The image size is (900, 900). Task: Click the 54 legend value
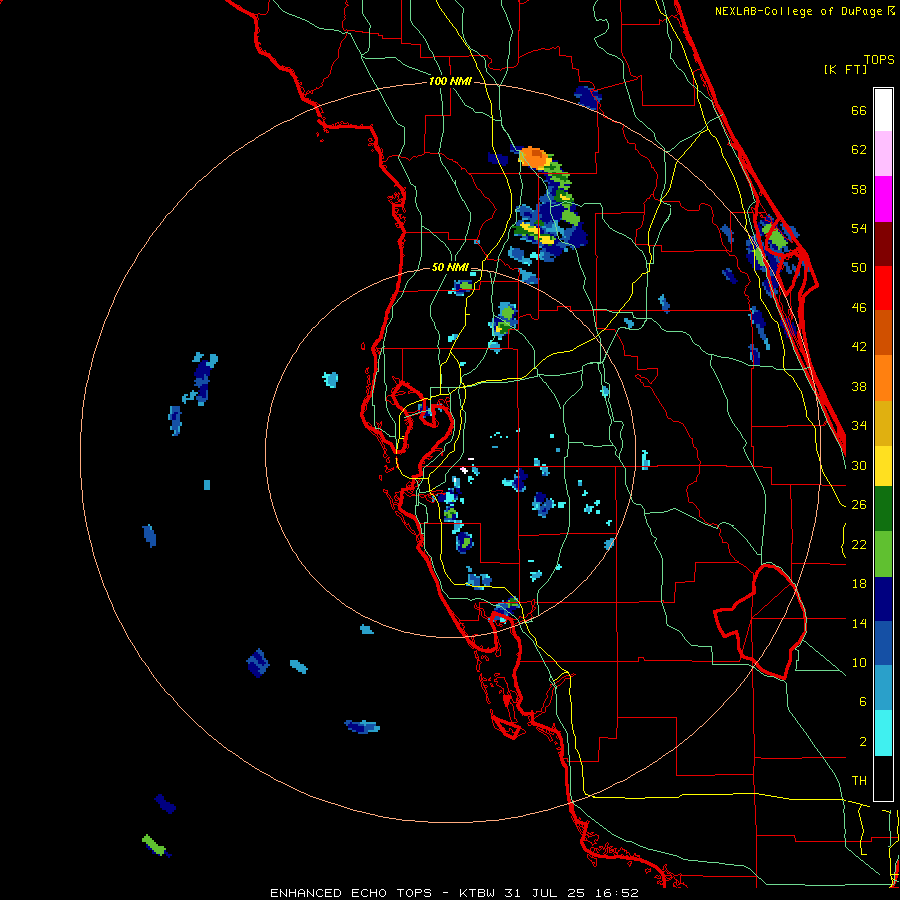(859, 228)
